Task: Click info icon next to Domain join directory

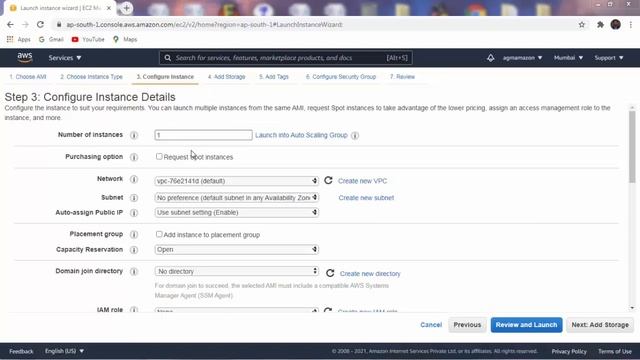Action: [x=134, y=271]
